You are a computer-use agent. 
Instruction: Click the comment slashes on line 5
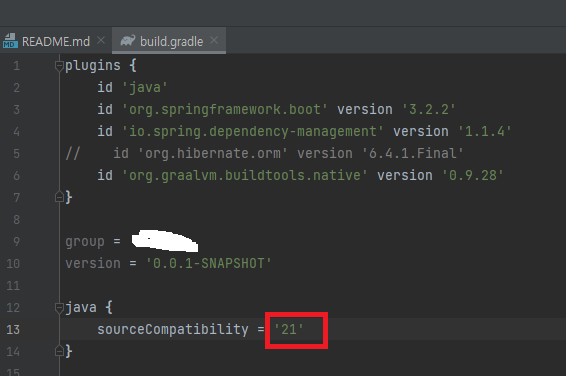point(73,153)
